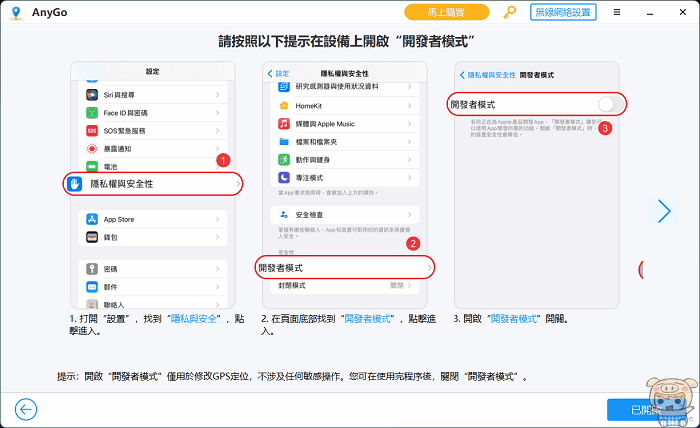The width and height of the screenshot is (700, 428).
Task: Click the green 電池 battery icon
Action: 92,166
